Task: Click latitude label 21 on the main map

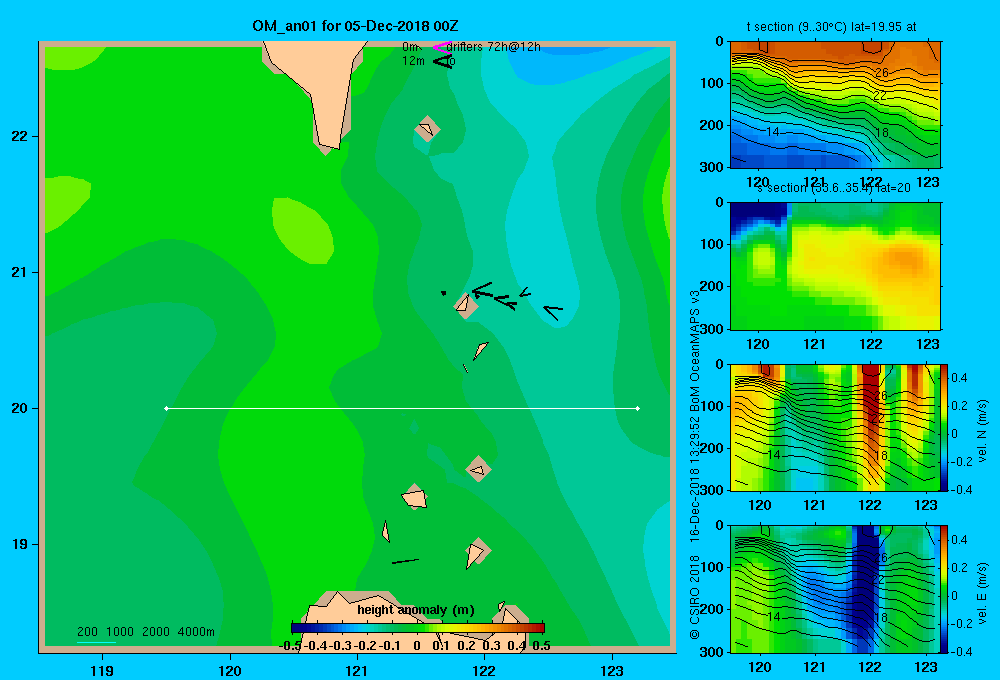Action: (x=20, y=272)
